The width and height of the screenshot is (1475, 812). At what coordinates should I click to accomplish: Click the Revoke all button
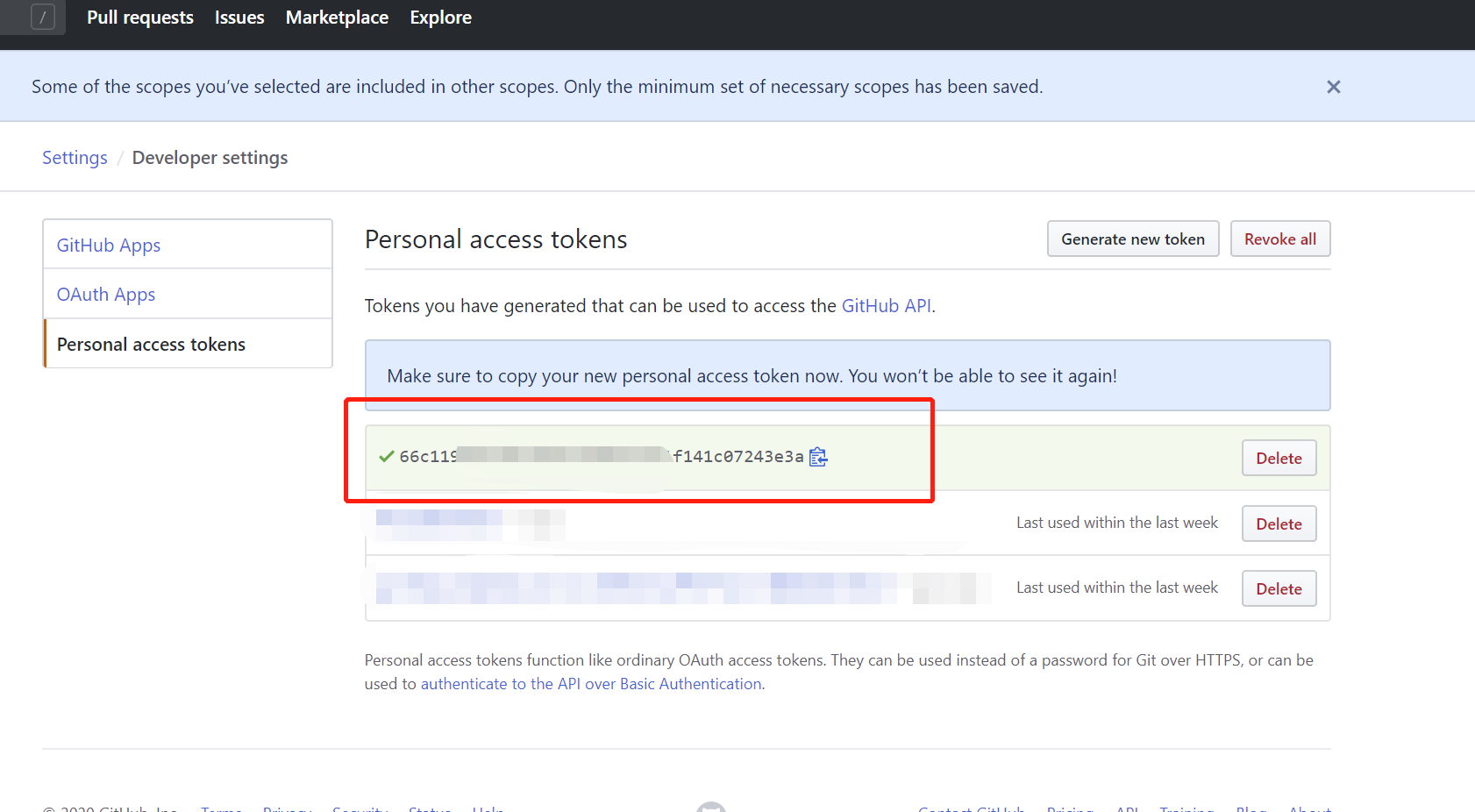click(1280, 239)
